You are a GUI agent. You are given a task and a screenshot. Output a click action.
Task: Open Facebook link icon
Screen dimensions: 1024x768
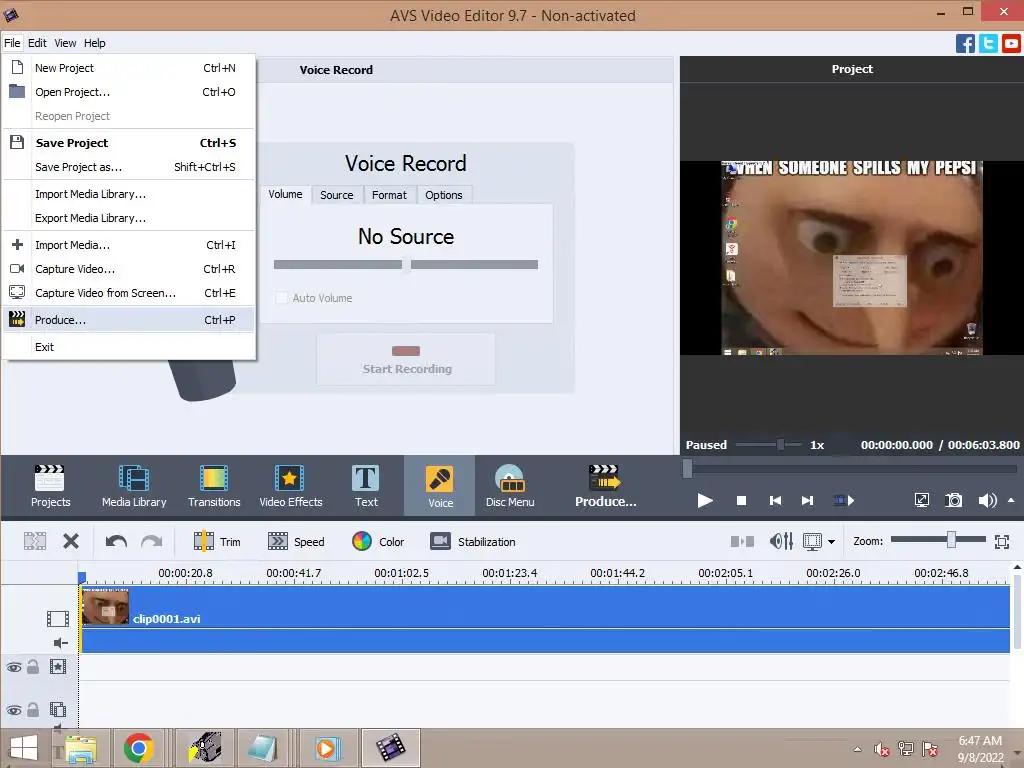pyautogui.click(x=965, y=43)
